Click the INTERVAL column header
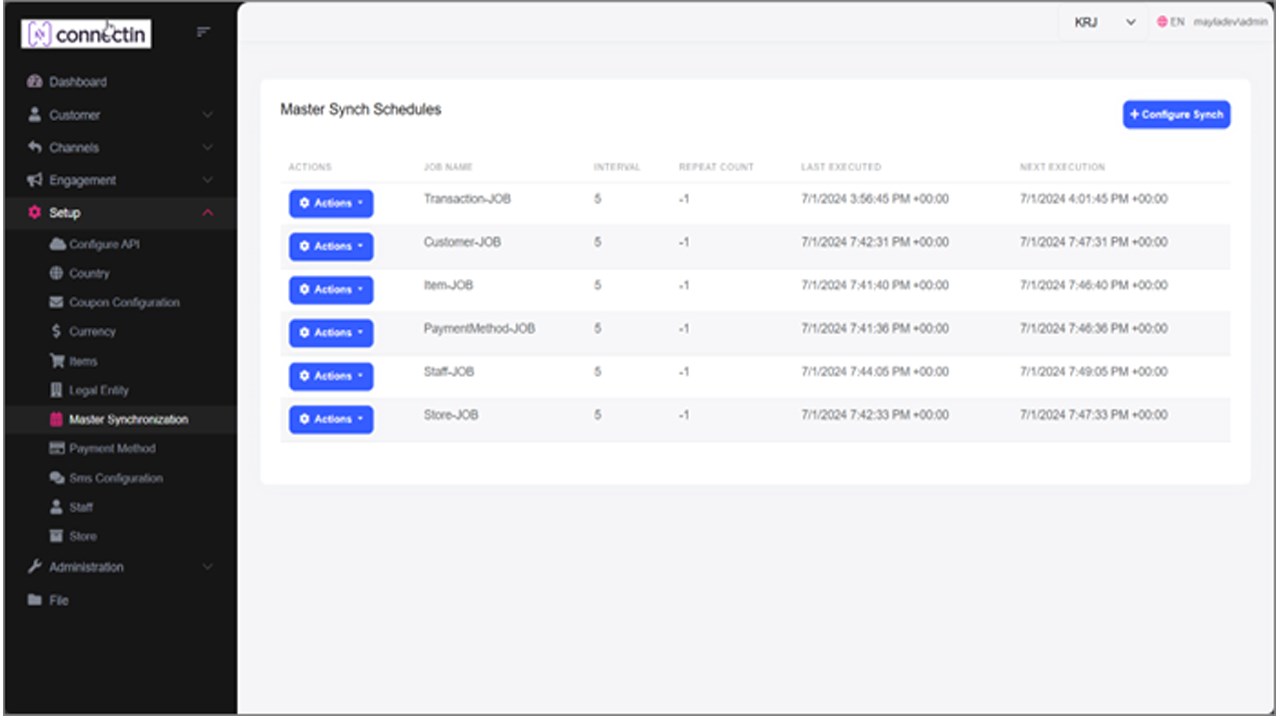 617,167
